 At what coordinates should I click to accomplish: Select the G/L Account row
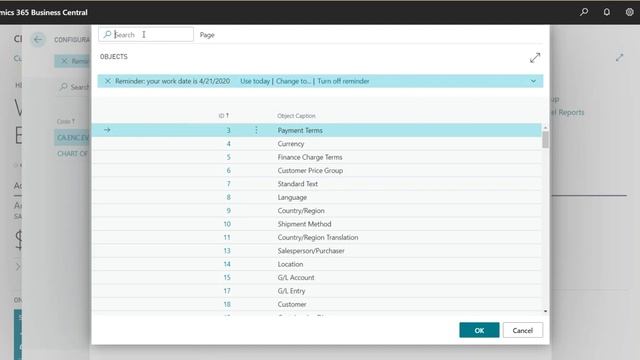point(317,278)
